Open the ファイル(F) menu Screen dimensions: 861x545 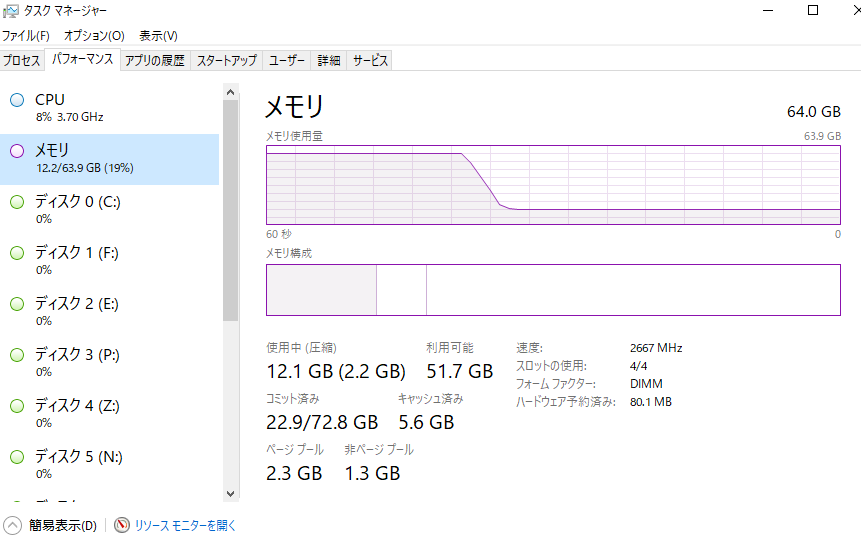click(x=25, y=35)
